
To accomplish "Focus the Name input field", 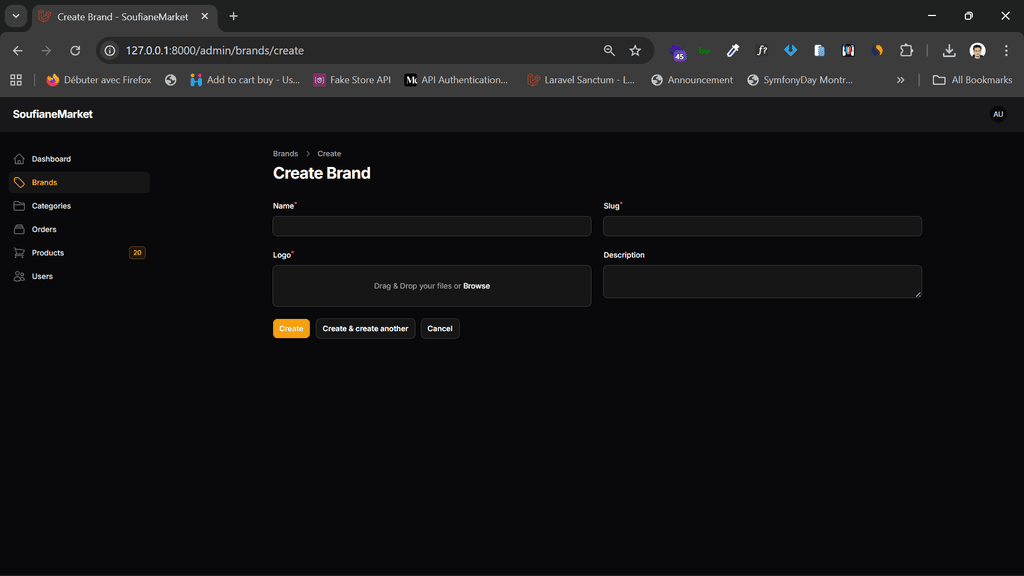I will pos(431,226).
